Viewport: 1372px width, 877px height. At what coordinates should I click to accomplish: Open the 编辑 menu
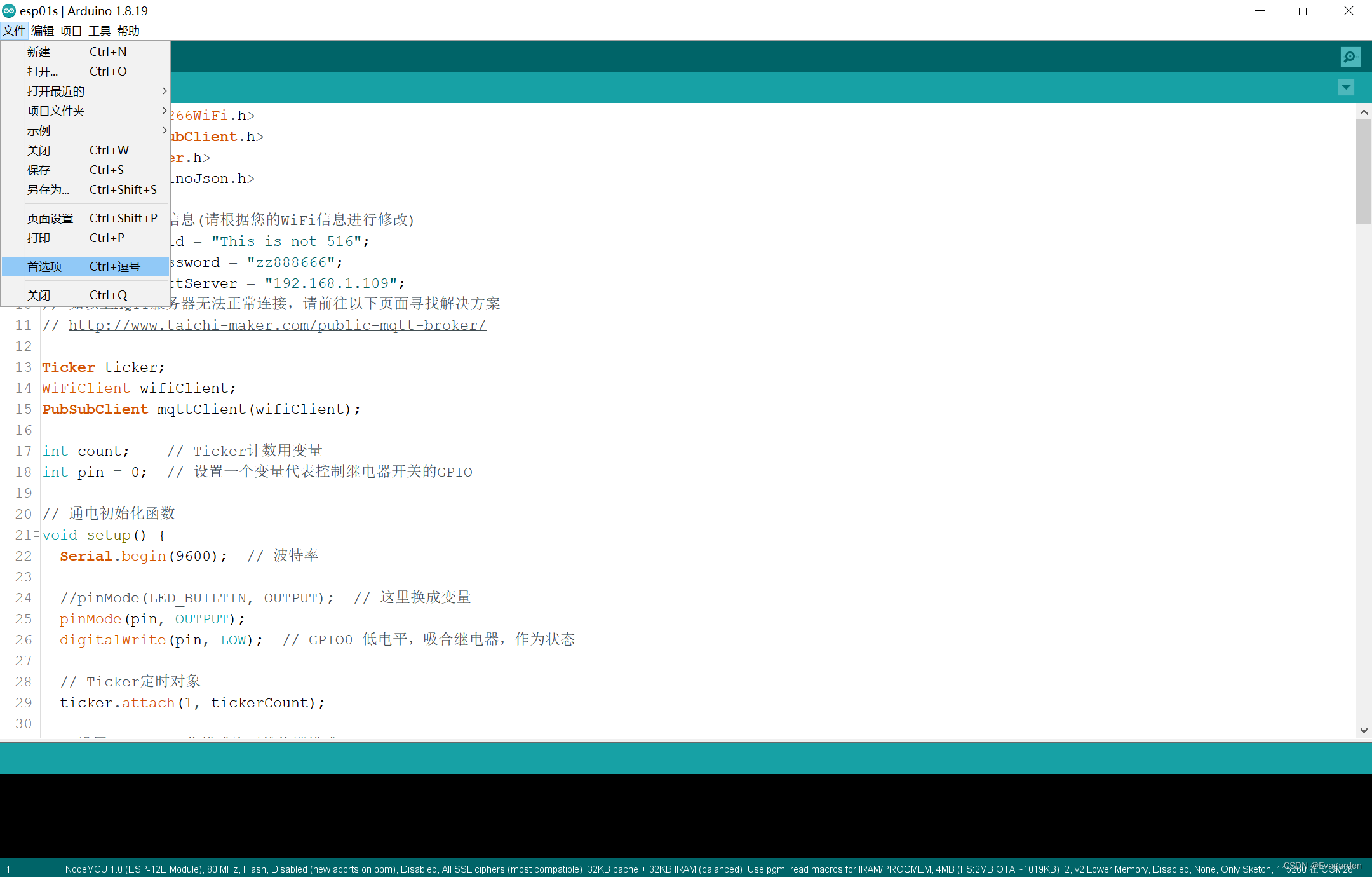click(43, 31)
